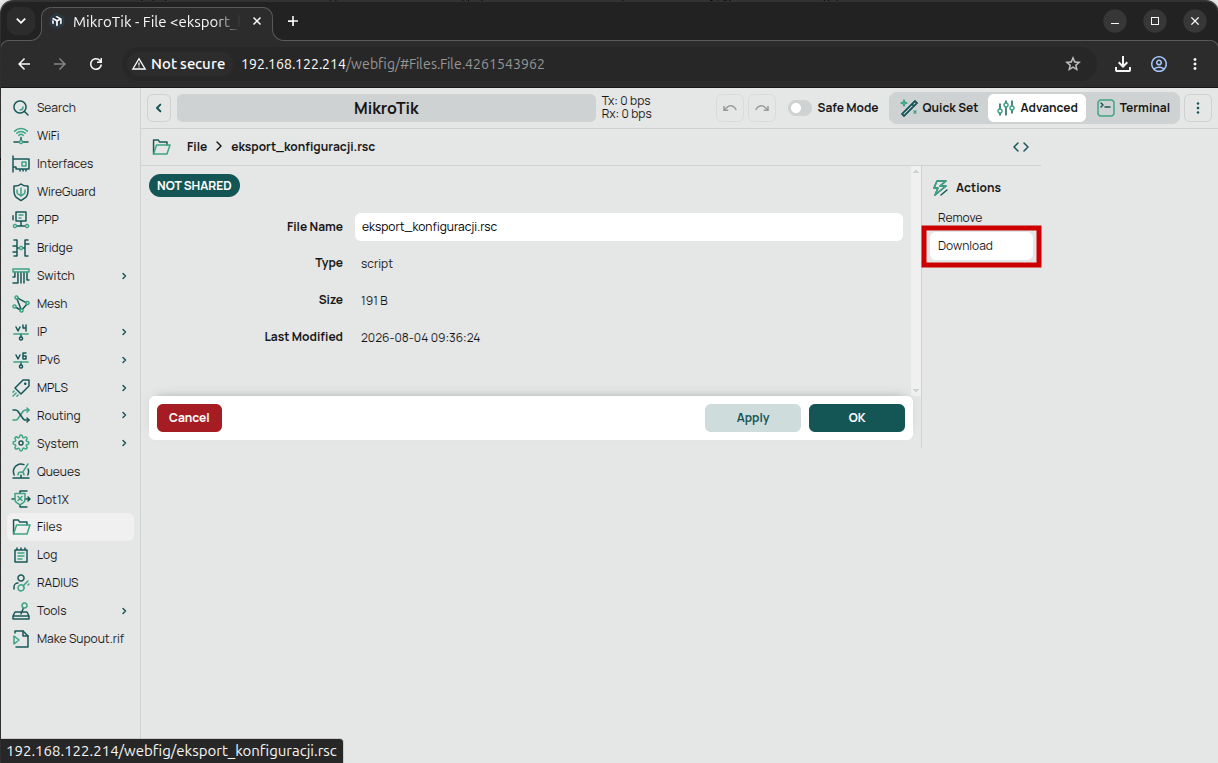1218x763 pixels.
Task: Click Remove in Actions panel
Action: [x=960, y=218]
